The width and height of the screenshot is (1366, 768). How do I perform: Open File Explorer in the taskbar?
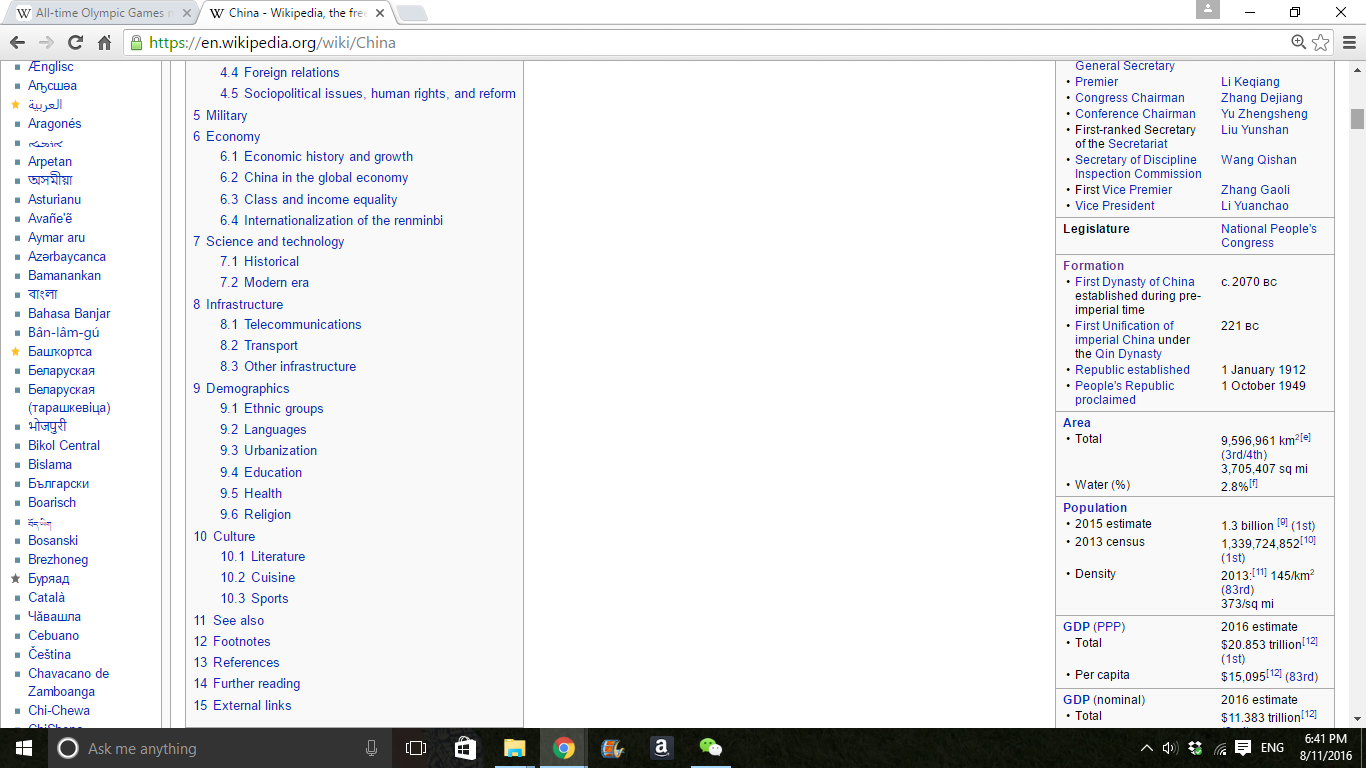click(514, 748)
